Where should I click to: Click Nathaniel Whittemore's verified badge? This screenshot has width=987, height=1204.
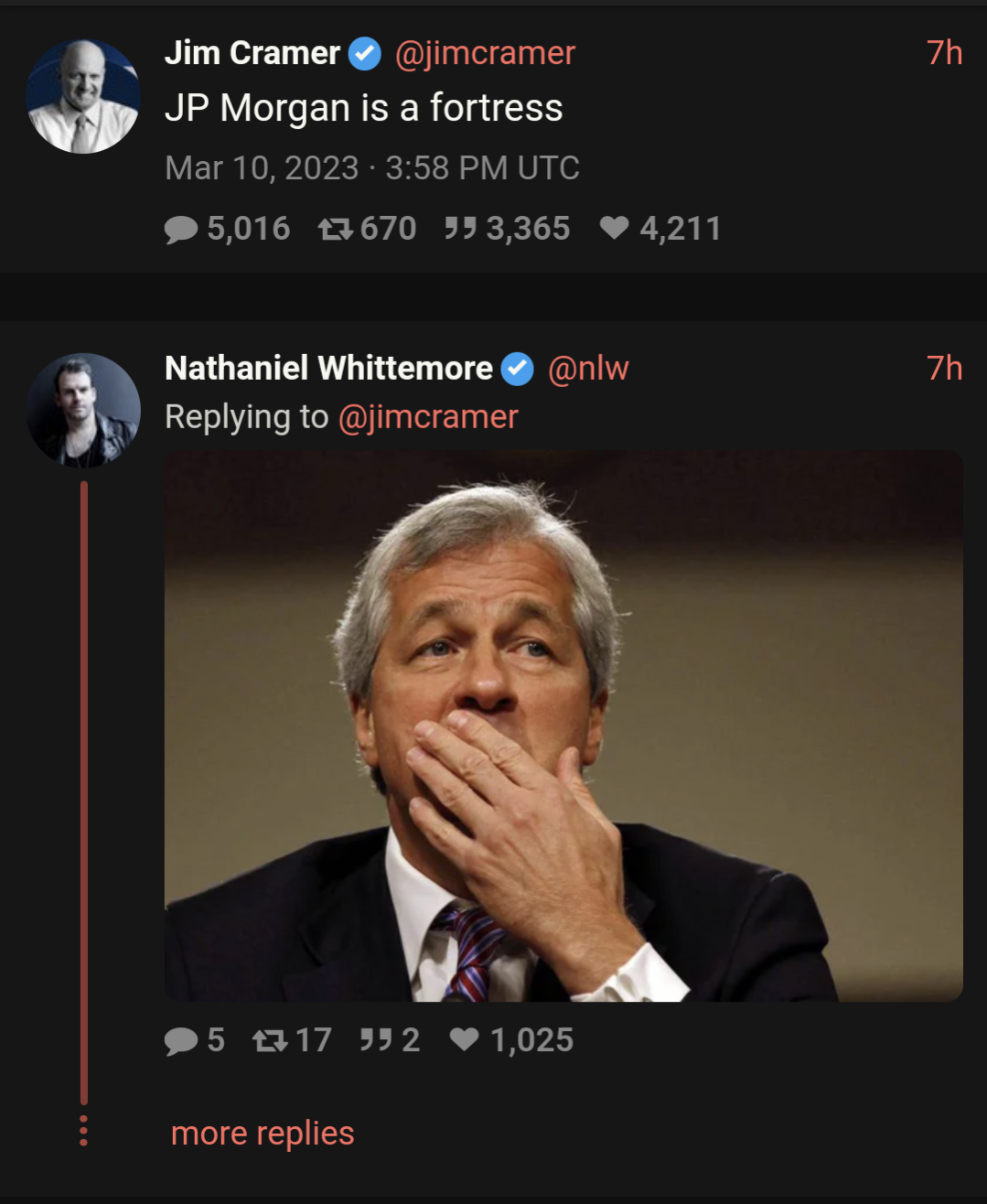(x=518, y=369)
